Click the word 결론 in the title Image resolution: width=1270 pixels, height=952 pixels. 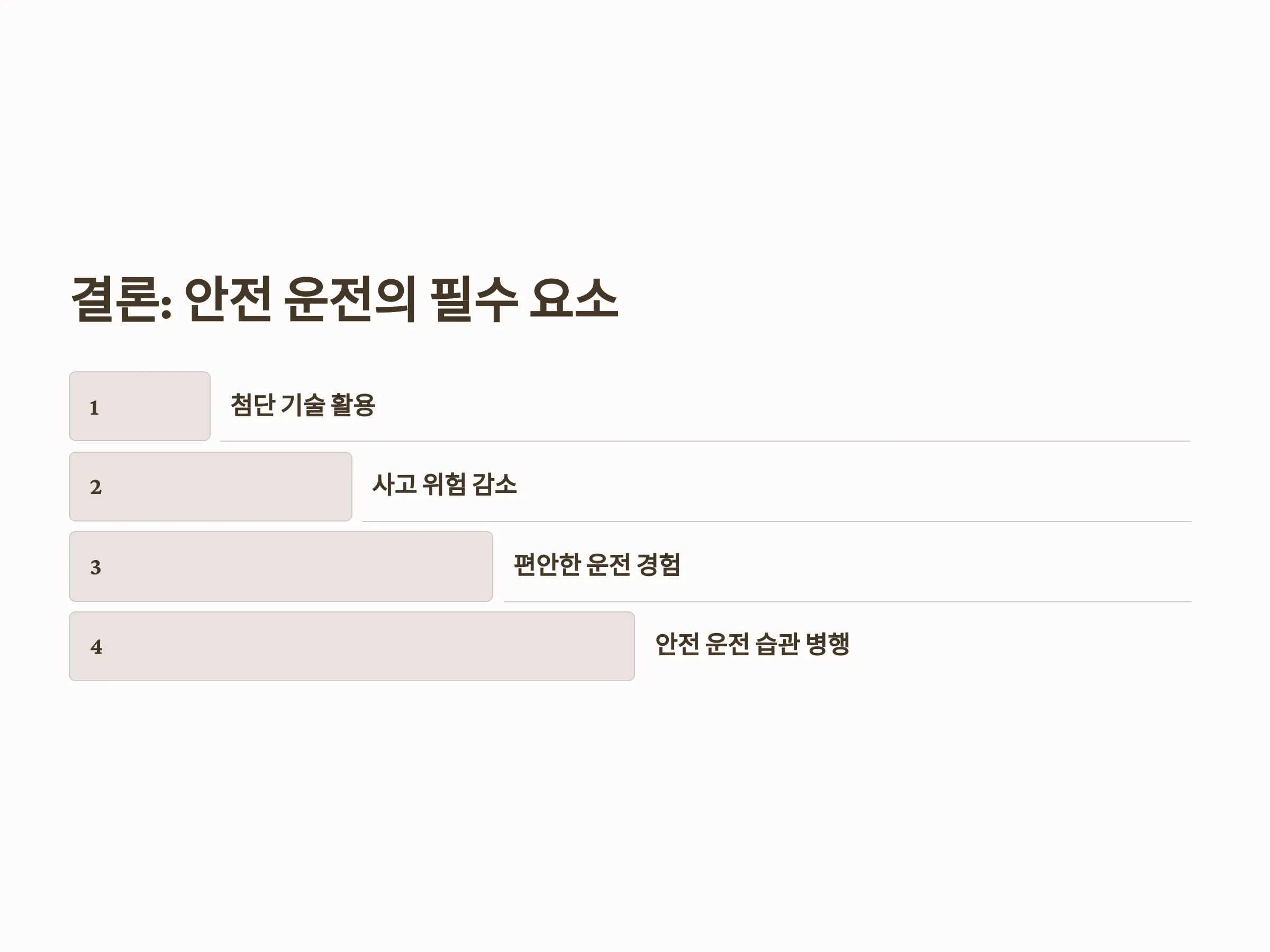(115, 299)
